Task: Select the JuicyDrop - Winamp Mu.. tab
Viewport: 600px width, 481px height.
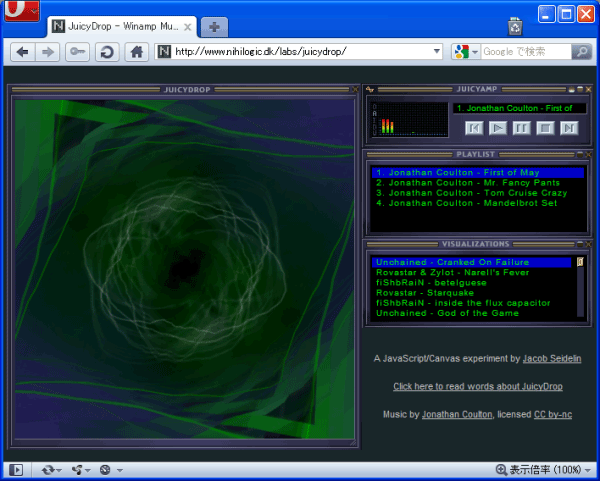Action: [122, 27]
